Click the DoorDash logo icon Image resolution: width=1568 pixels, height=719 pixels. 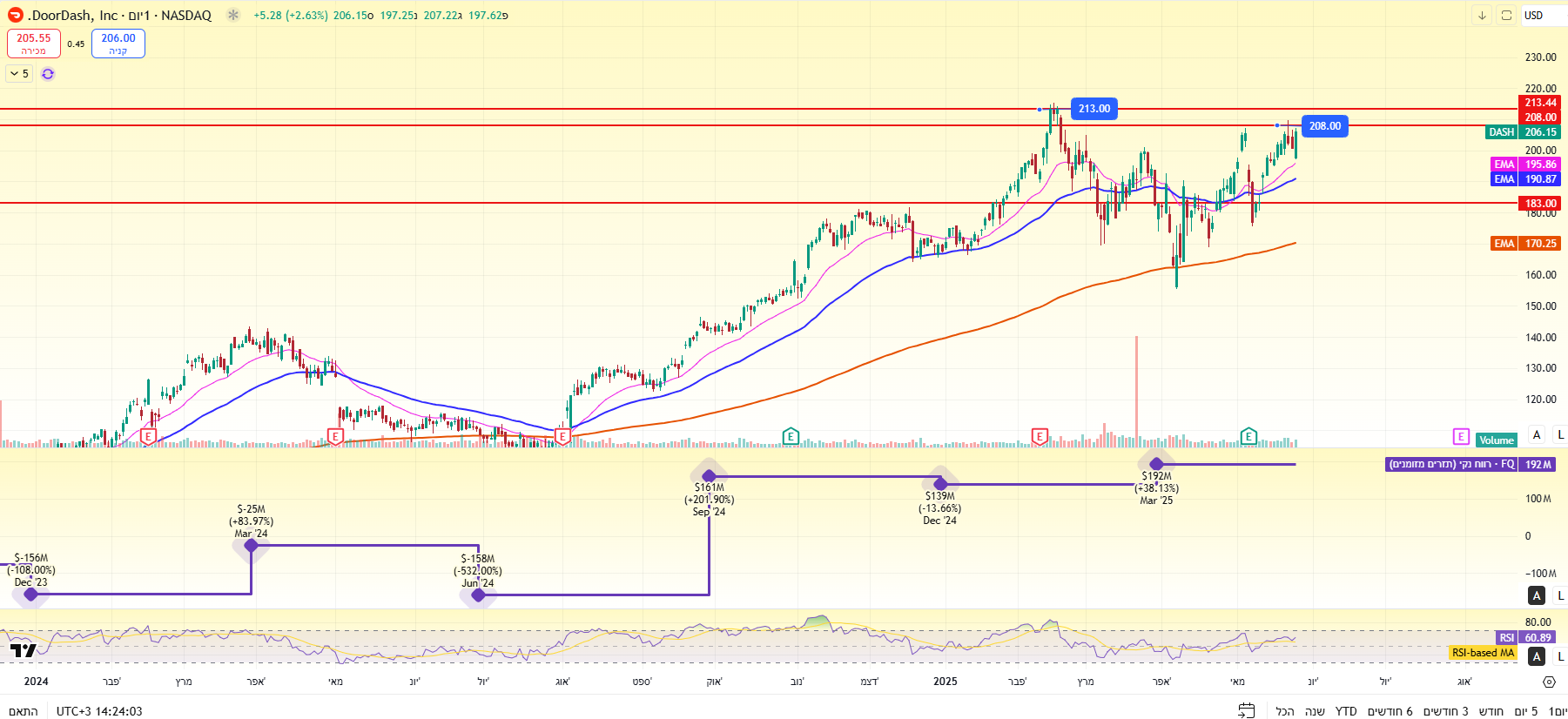15,15
